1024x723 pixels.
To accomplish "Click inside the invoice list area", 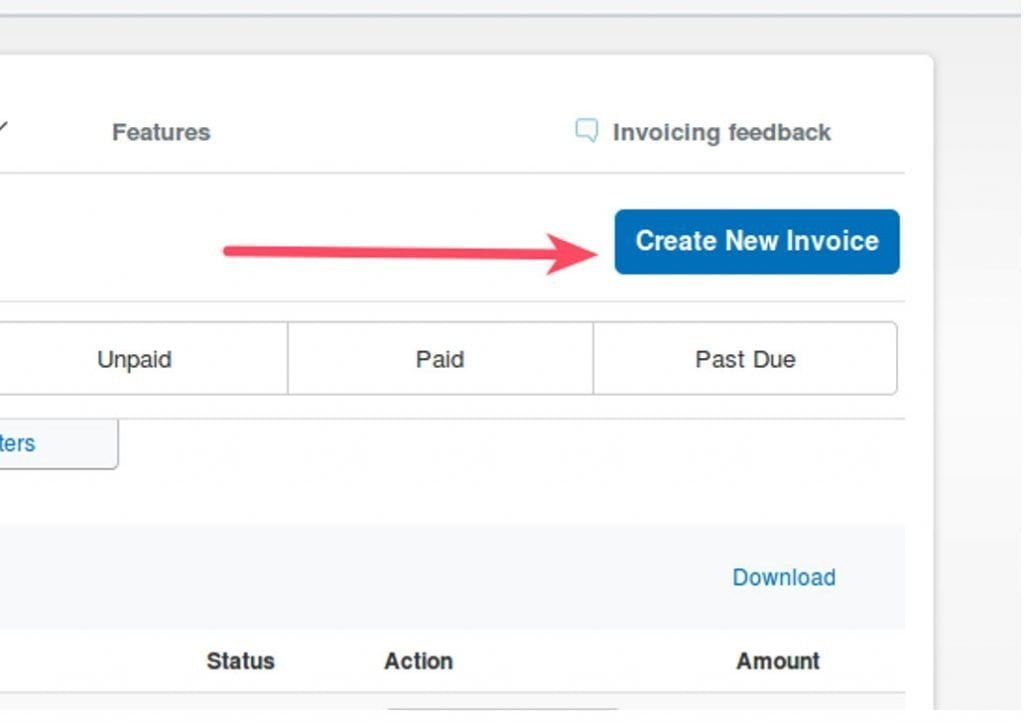I will (450, 700).
